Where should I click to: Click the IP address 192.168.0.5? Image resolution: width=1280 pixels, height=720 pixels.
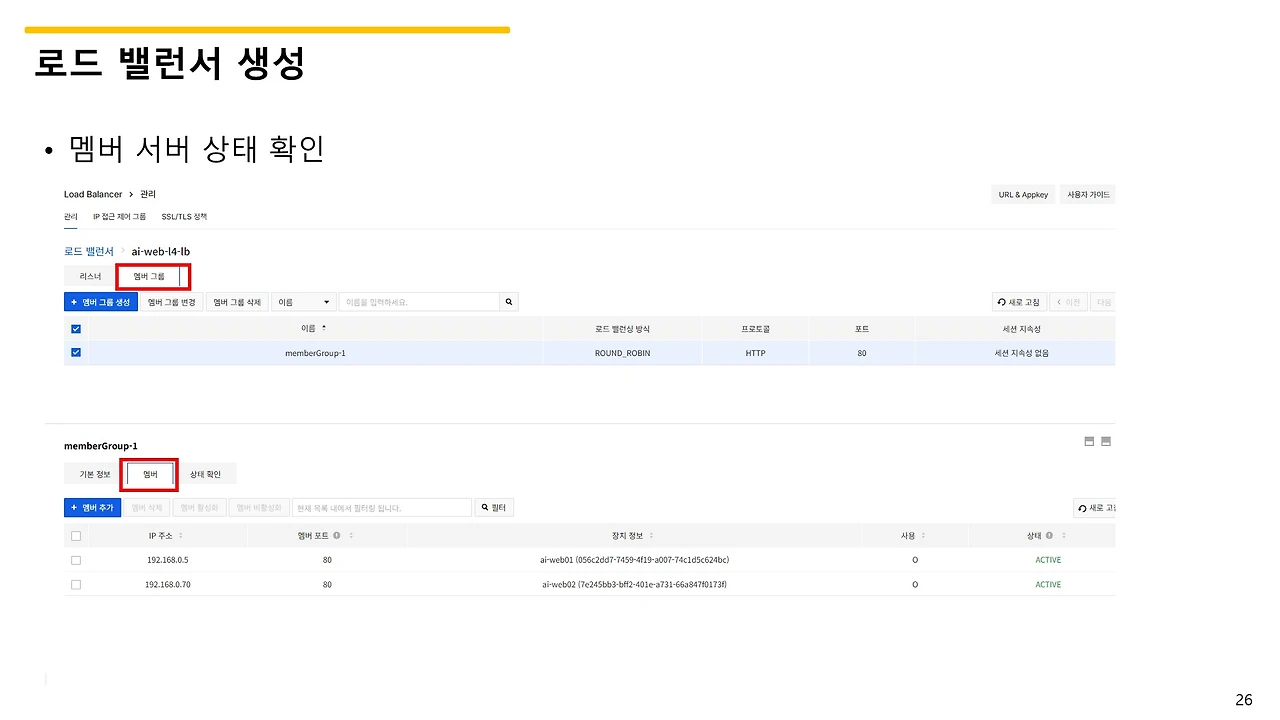[167, 560]
